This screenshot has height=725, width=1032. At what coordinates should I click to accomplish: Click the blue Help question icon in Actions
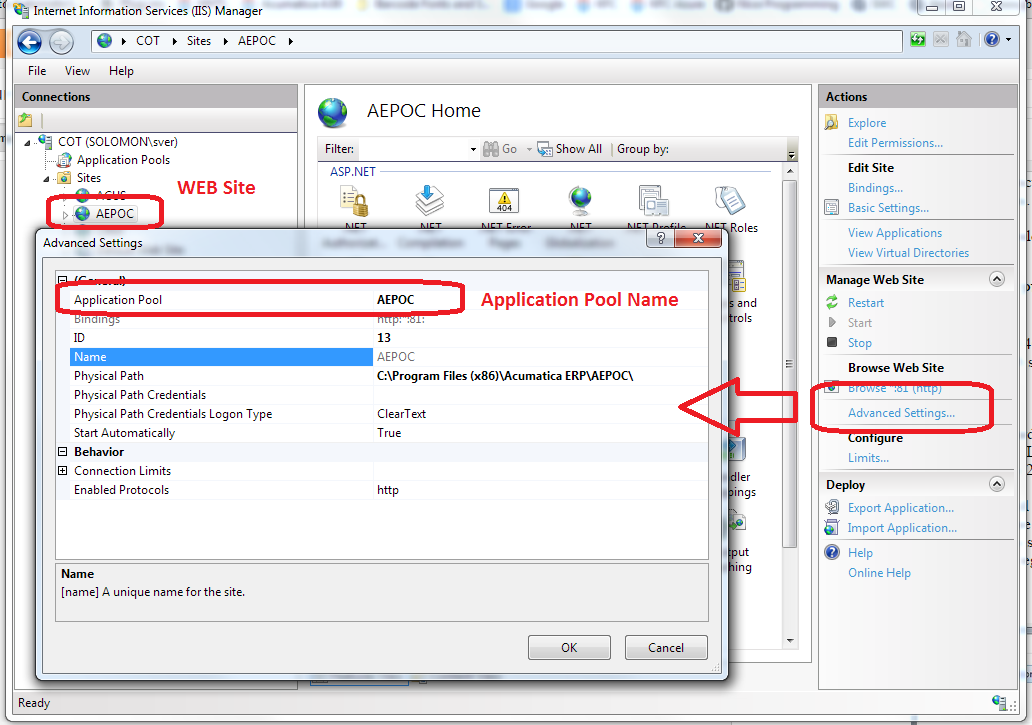click(x=832, y=552)
